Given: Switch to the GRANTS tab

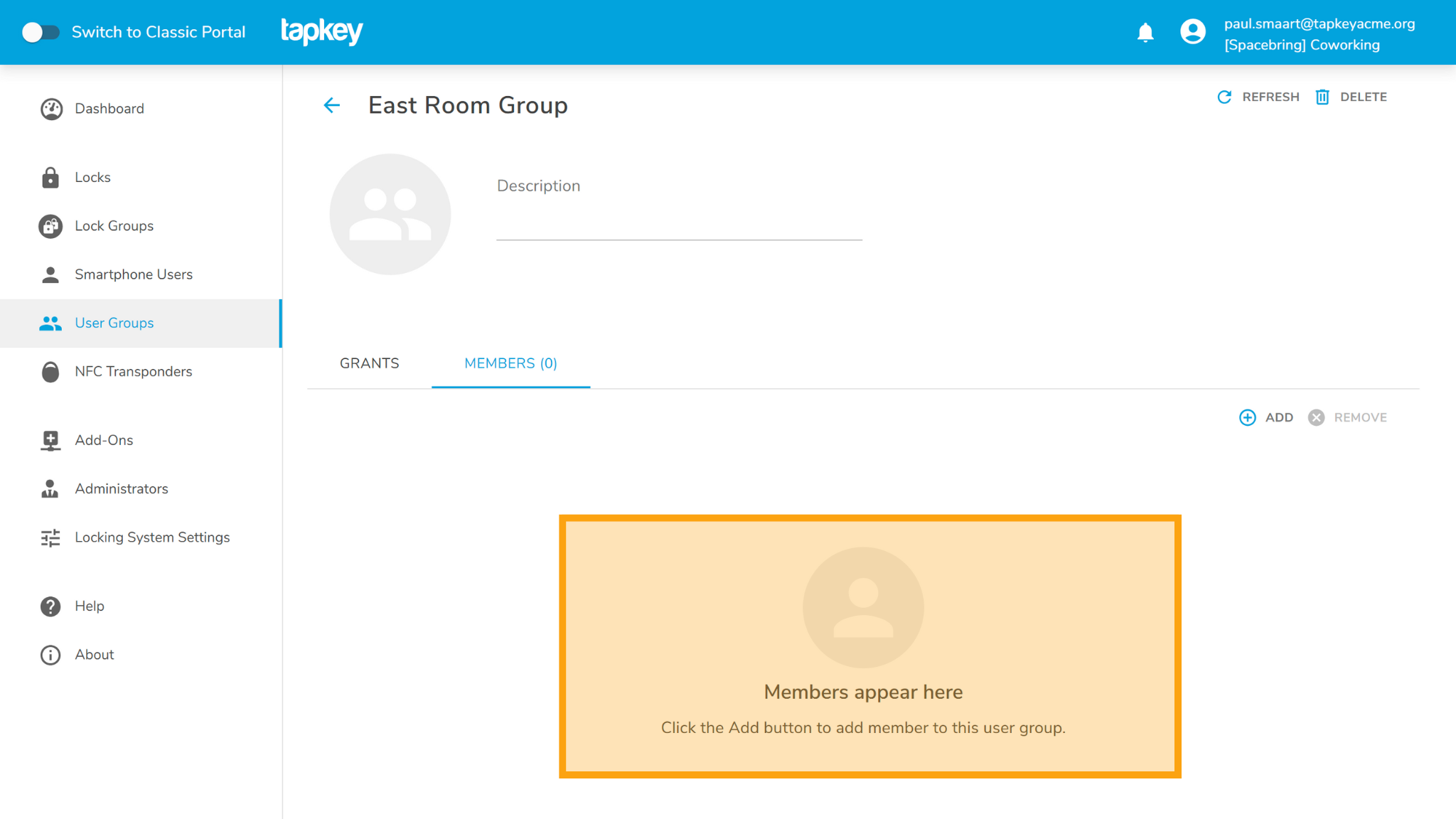Looking at the screenshot, I should [370, 363].
